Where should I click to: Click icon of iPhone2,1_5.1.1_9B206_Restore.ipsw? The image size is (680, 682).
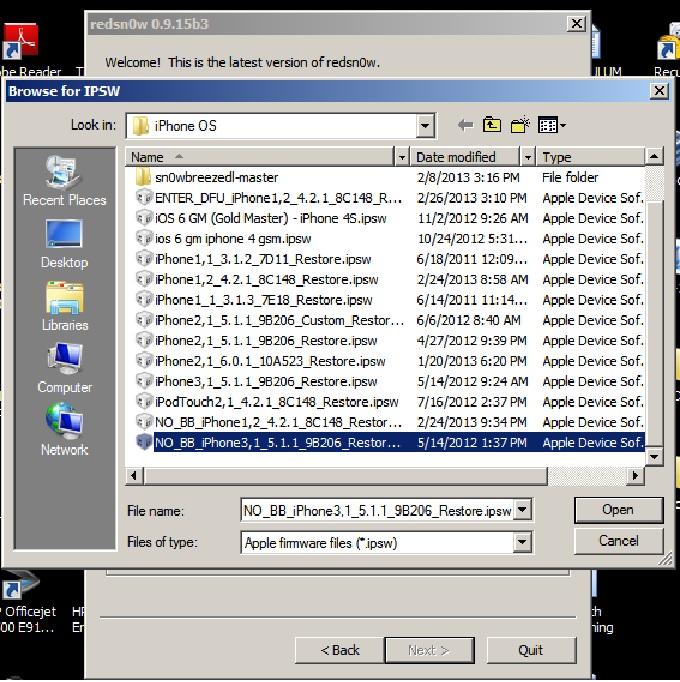coord(144,340)
